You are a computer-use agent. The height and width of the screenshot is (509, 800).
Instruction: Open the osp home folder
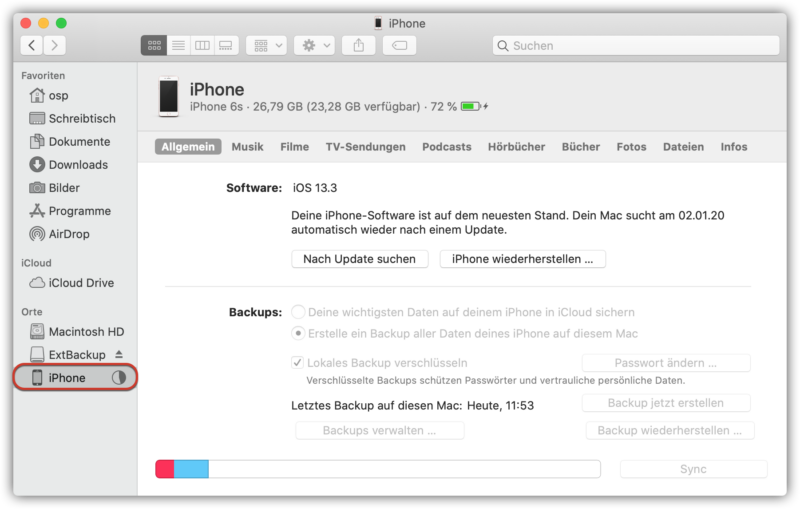(76, 95)
